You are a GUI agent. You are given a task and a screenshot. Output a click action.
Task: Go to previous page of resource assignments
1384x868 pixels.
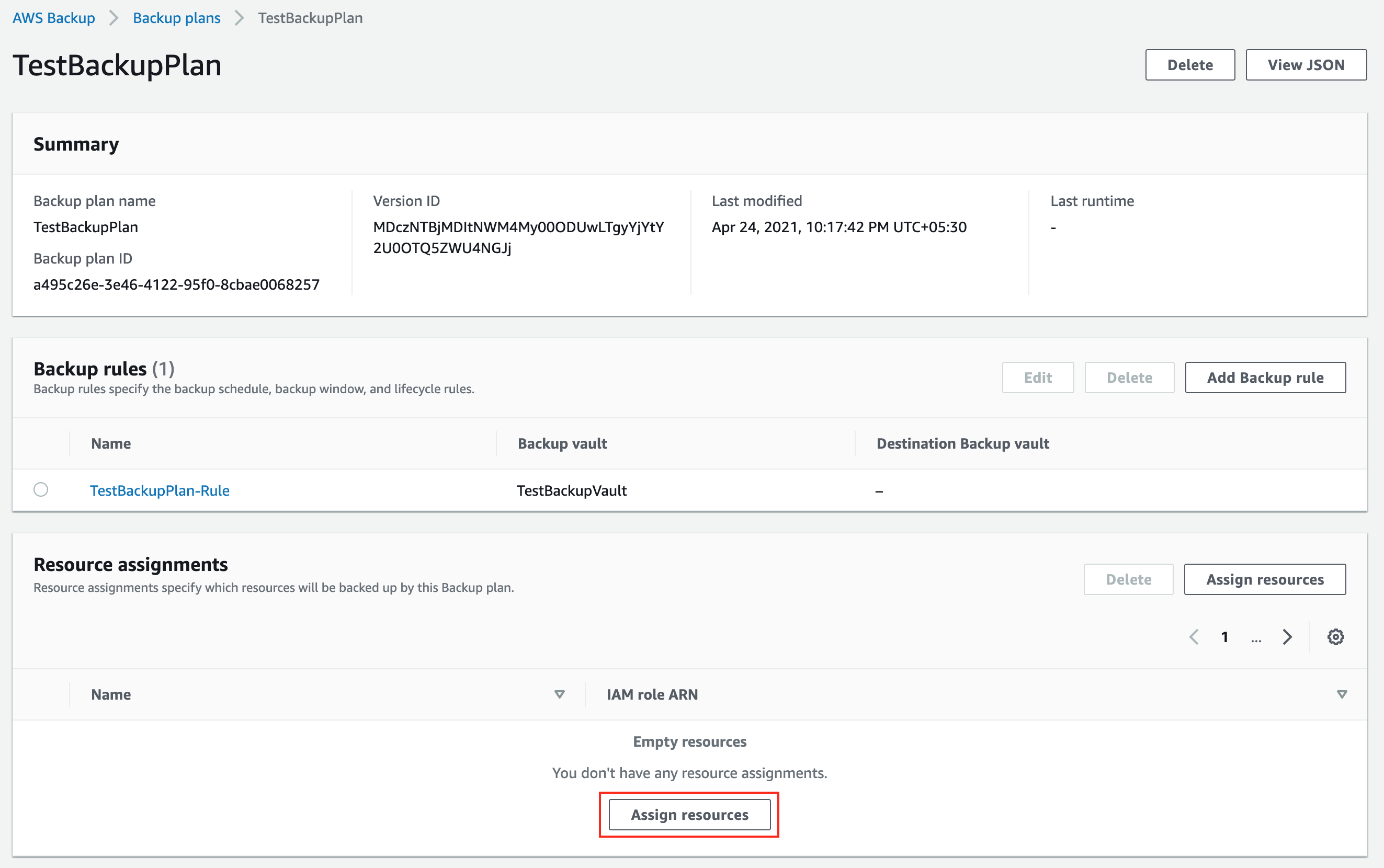pyautogui.click(x=1194, y=637)
